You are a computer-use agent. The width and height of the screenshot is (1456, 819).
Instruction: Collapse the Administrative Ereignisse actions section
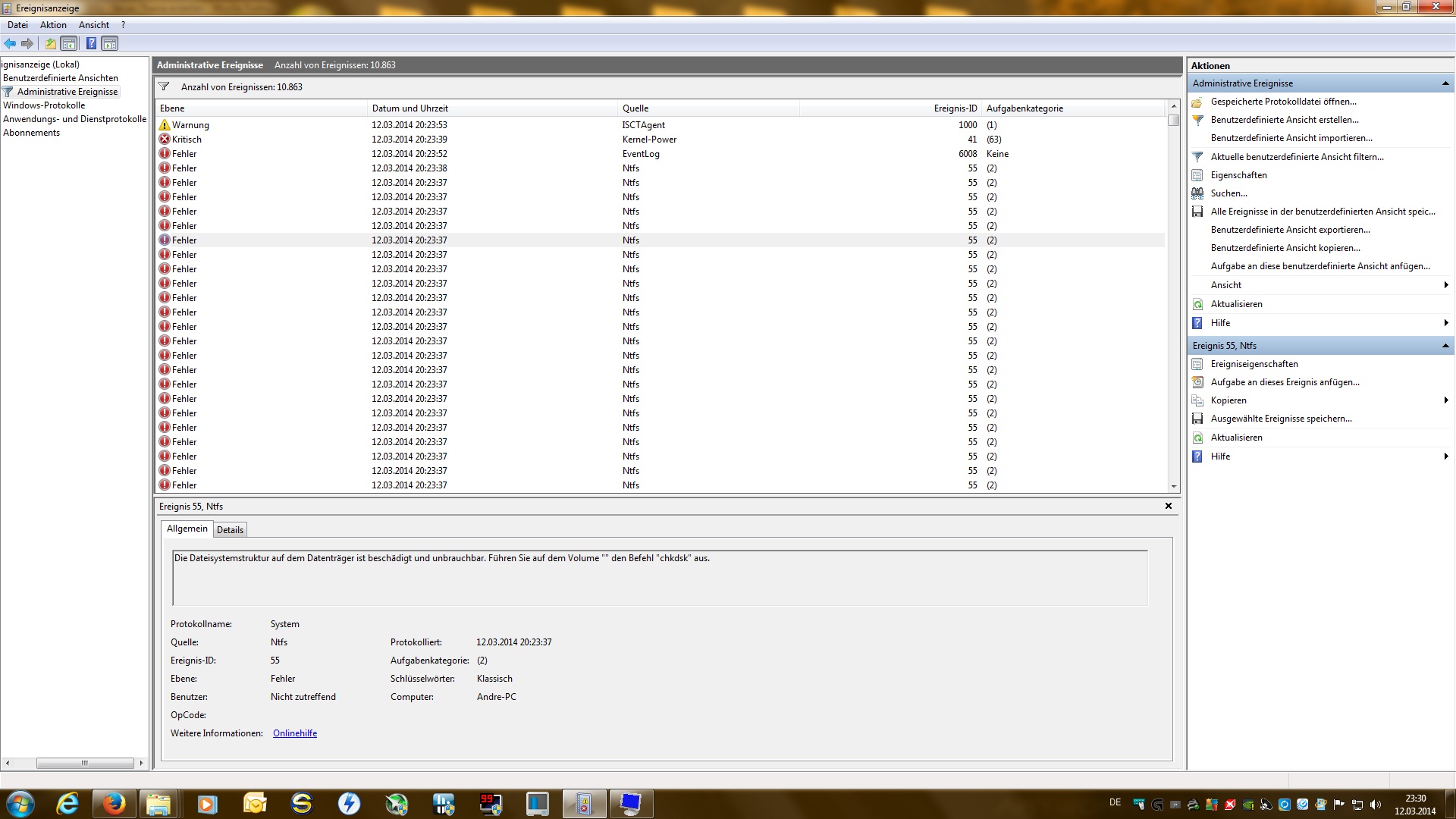[x=1445, y=83]
